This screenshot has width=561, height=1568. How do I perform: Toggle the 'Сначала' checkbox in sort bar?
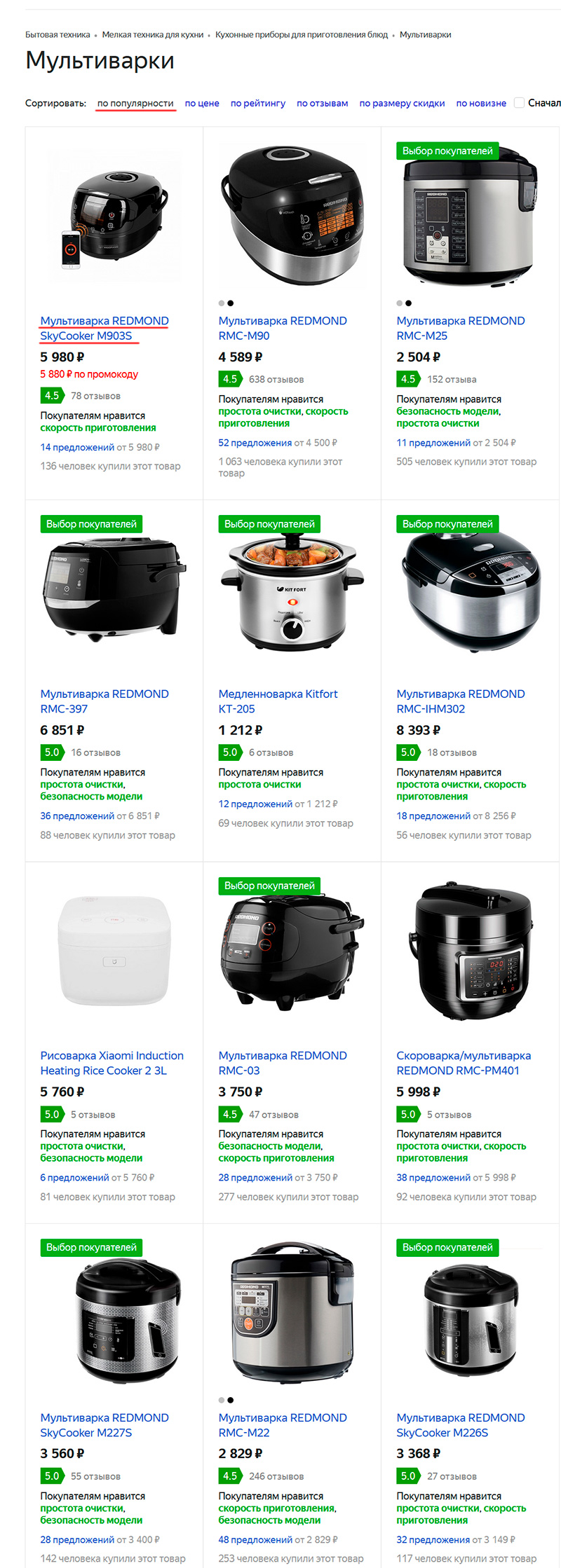pos(519,103)
